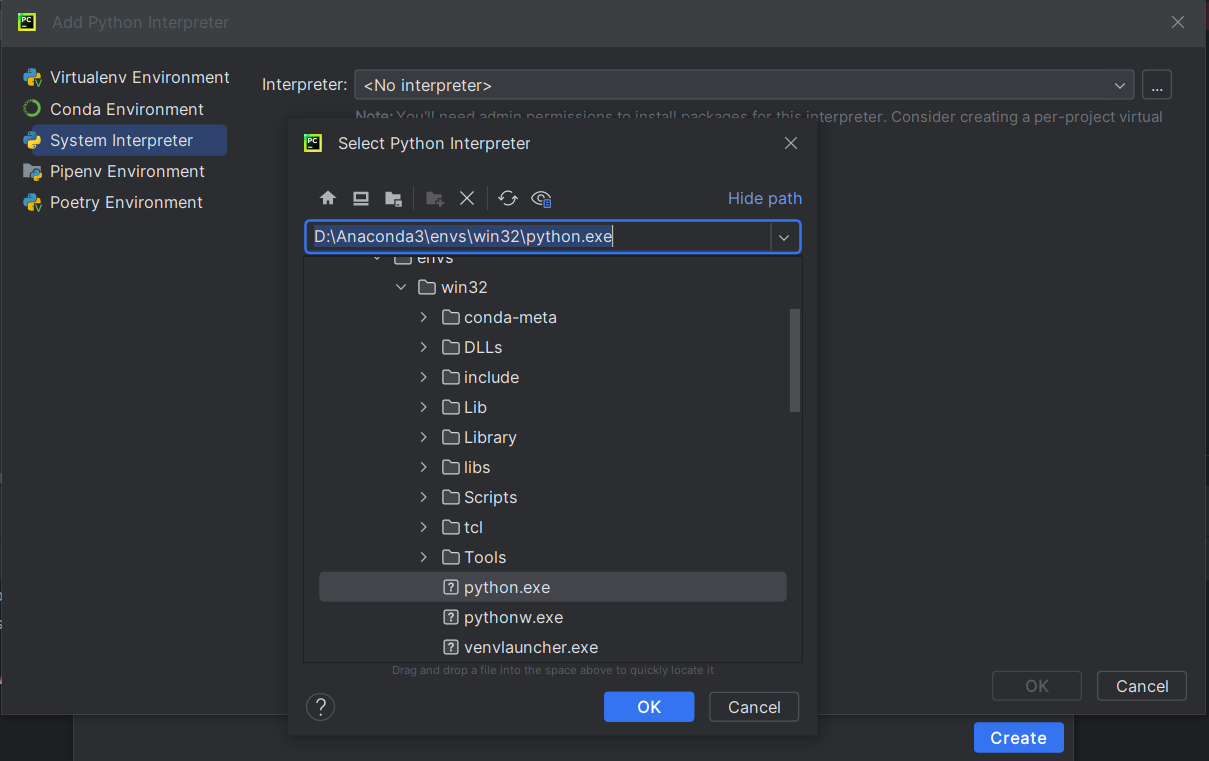Expand the DLLs folder
This screenshot has height=761, width=1209.
[424, 347]
